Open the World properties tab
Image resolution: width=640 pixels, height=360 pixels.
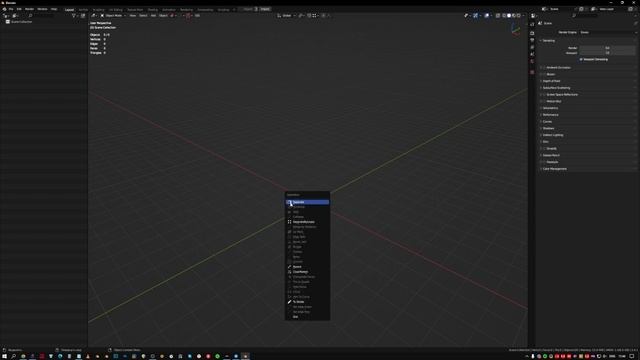(x=532, y=62)
